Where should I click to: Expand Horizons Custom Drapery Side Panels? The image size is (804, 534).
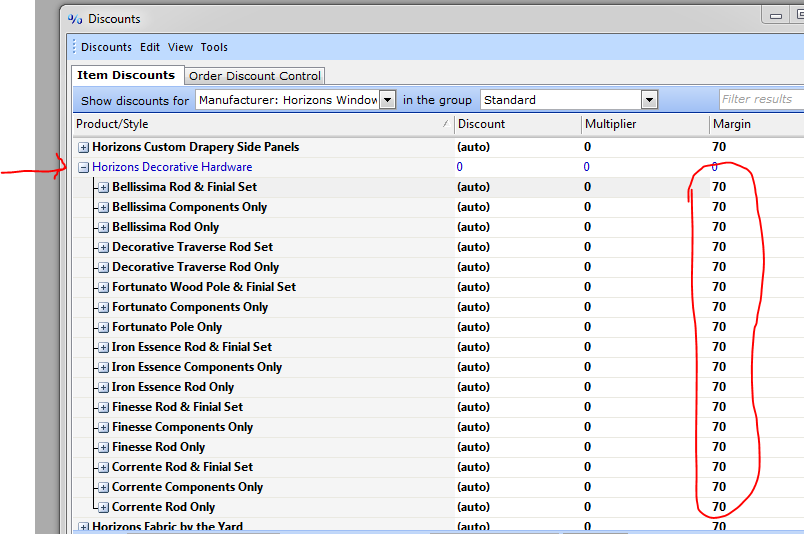(83, 148)
